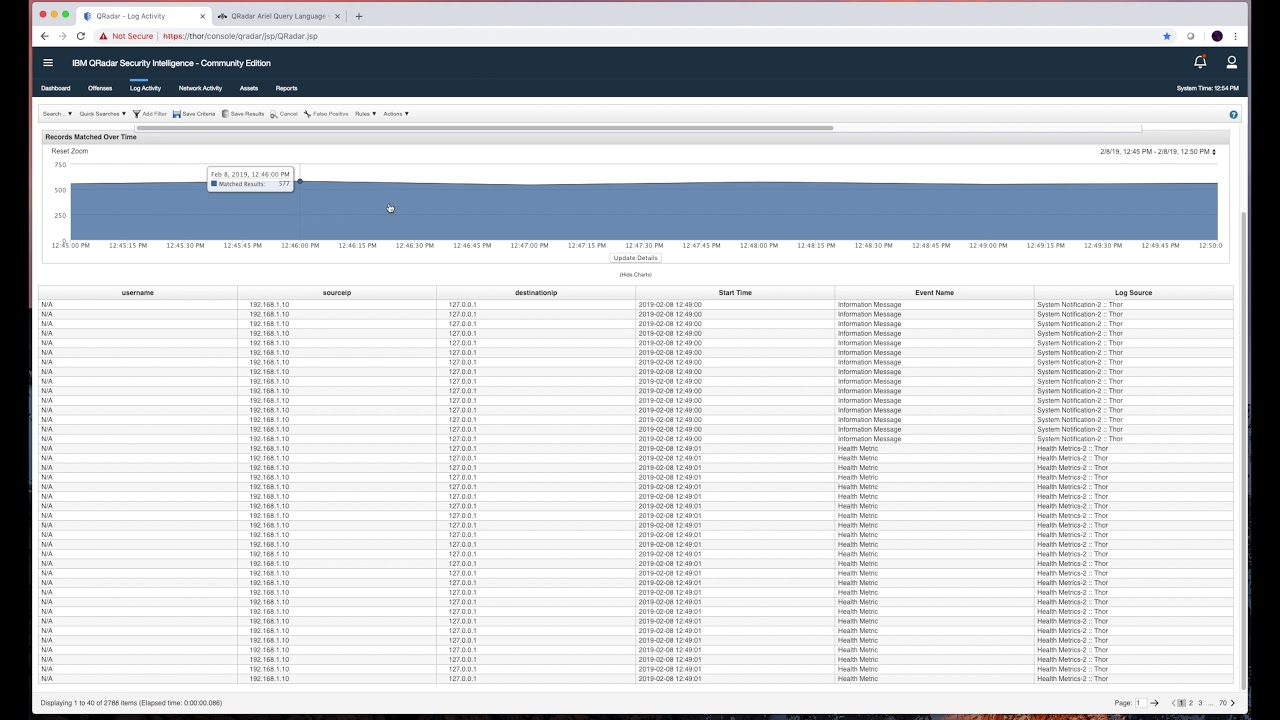Screen dimensions: 1280x720
Task: Click the Add Filter funnel icon
Action: [136, 114]
